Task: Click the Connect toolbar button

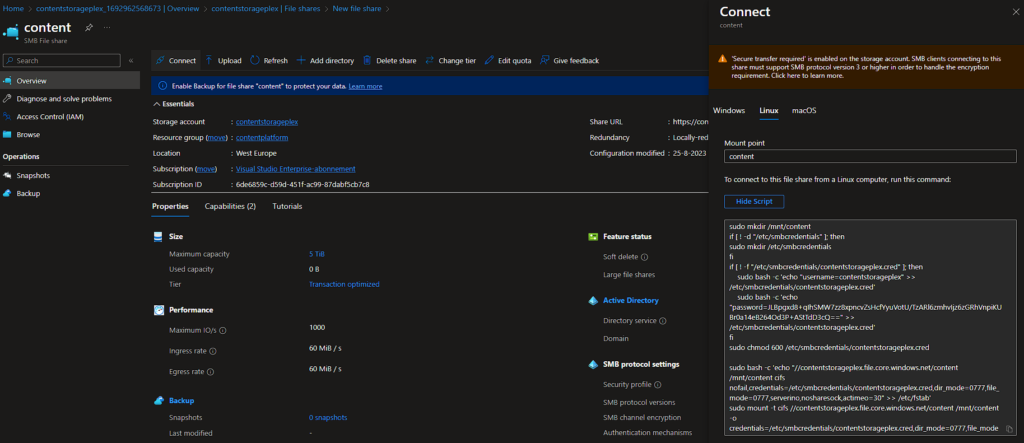Action: [x=176, y=60]
